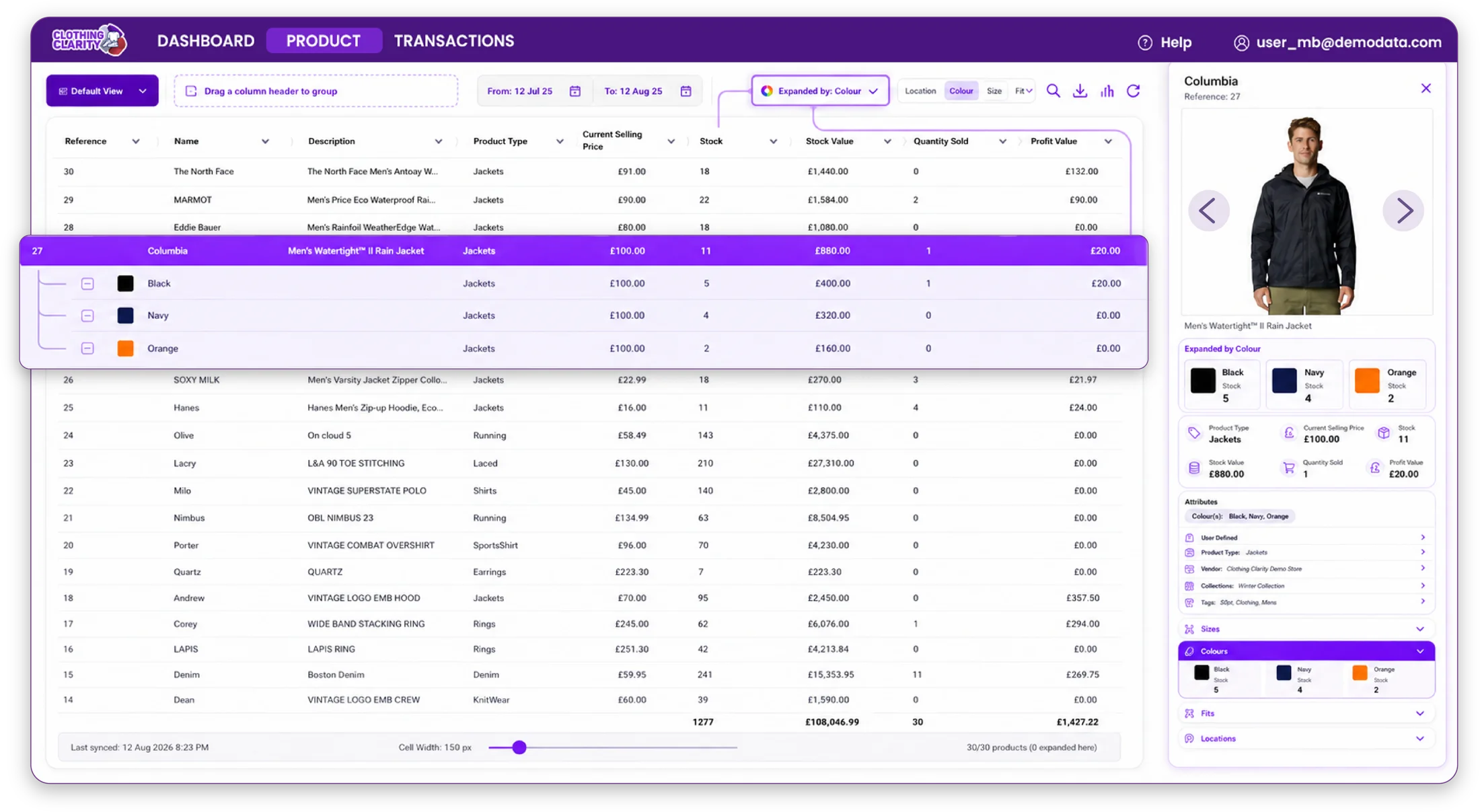
Task: Switch to the Transactions tab
Action: (454, 41)
